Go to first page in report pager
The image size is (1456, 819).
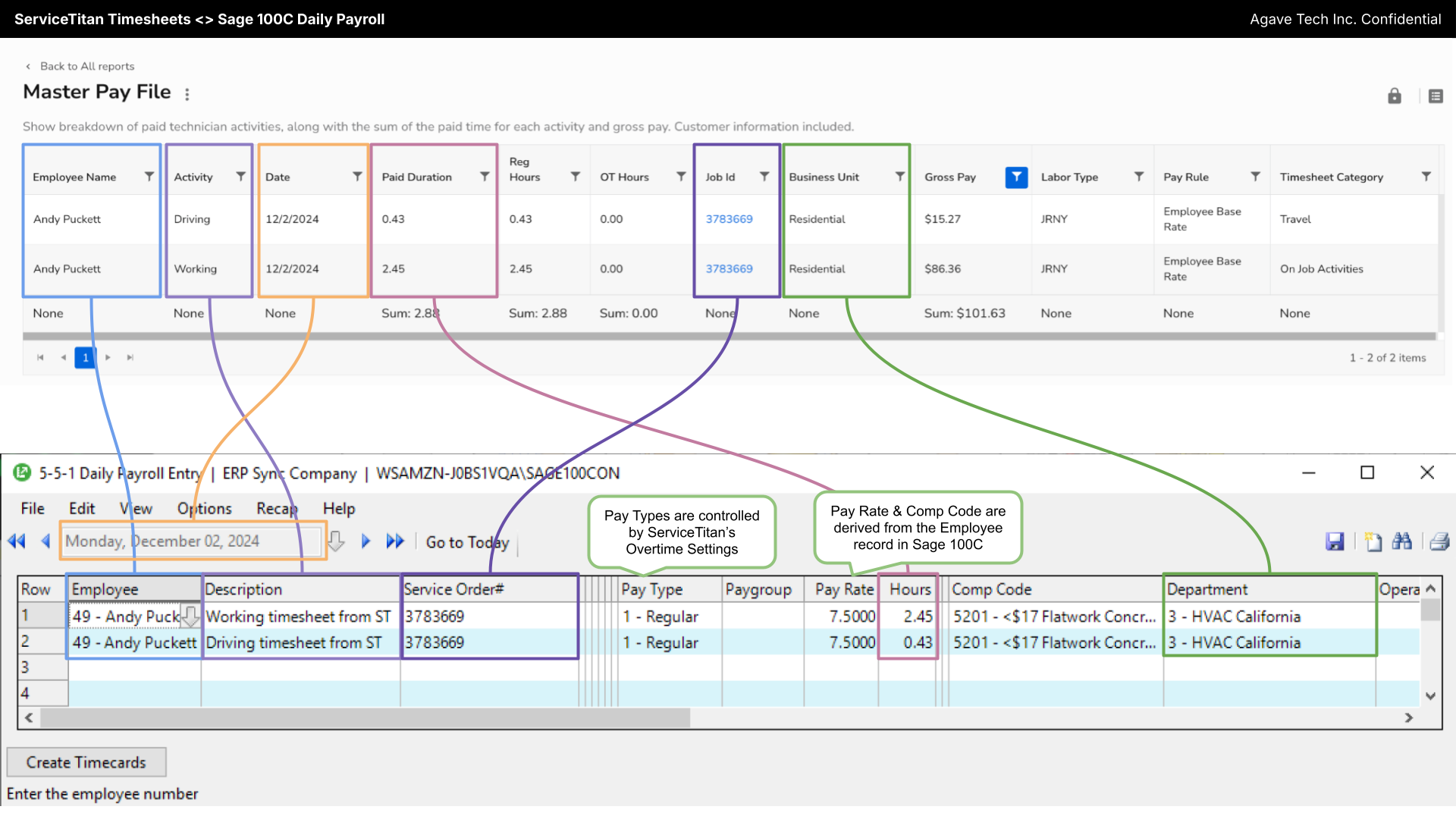pyautogui.click(x=40, y=357)
